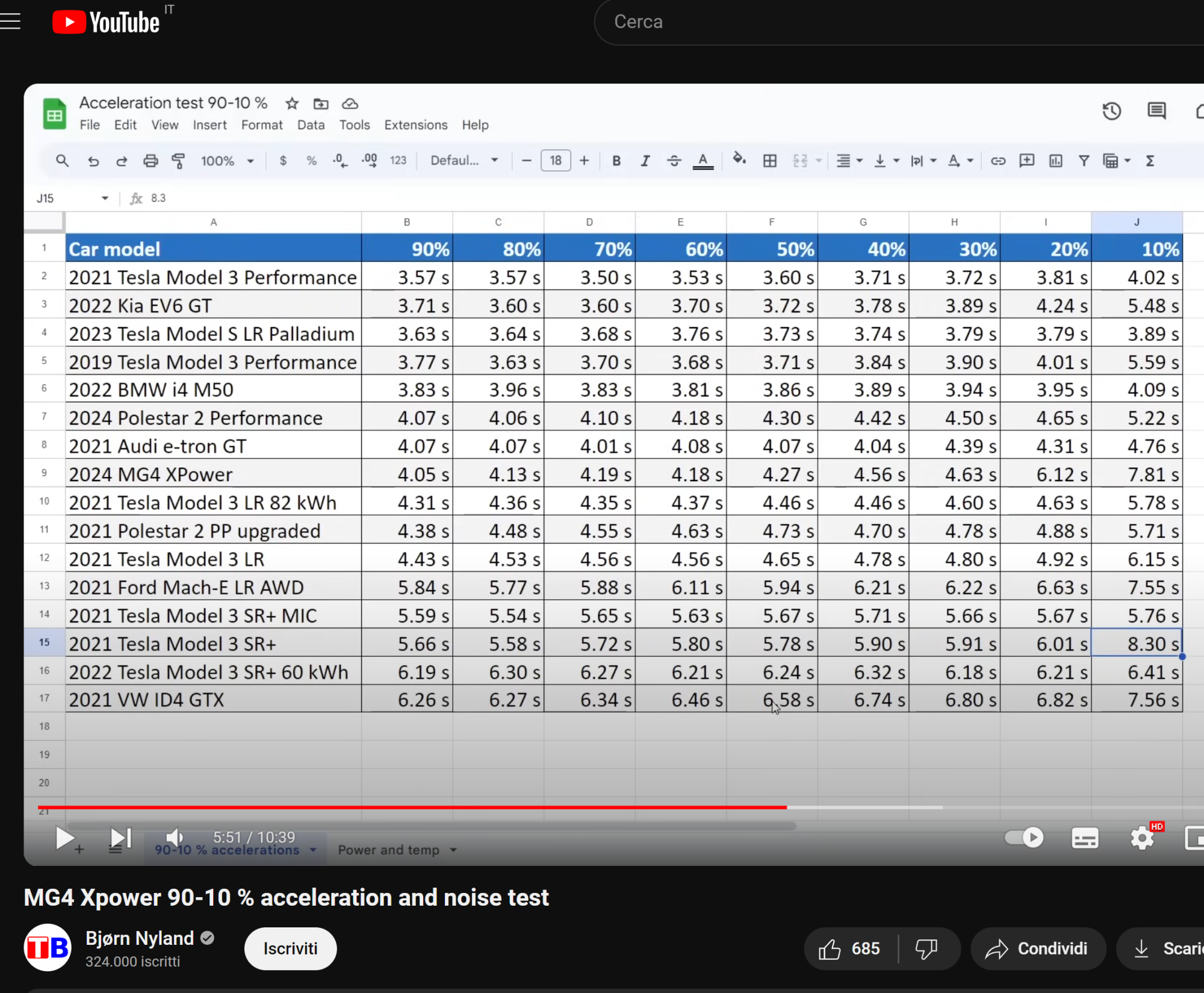Seek on the red video progress bar
The height and width of the screenshot is (993, 1204).
click(412, 807)
